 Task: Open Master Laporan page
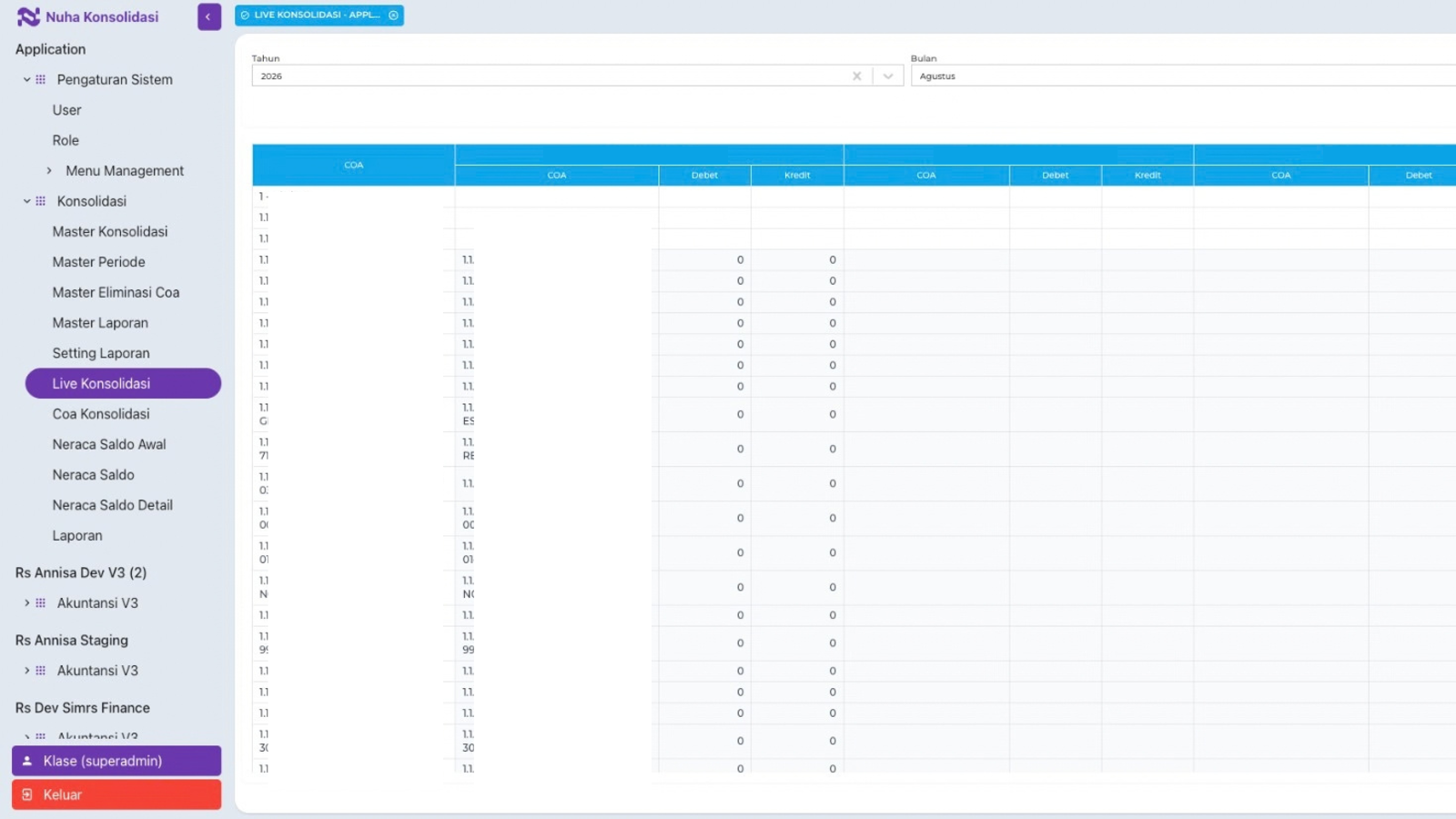pyautogui.click(x=100, y=323)
